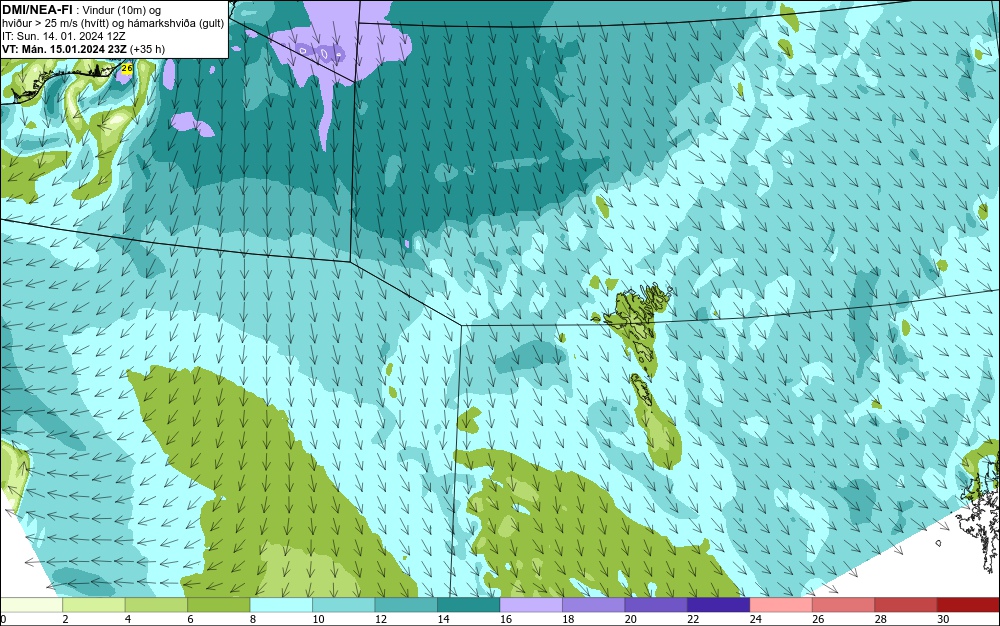This screenshot has height=626, width=1000.
Task: Click the 14–16 m/s dark teal legend swatch
Action: point(469,604)
